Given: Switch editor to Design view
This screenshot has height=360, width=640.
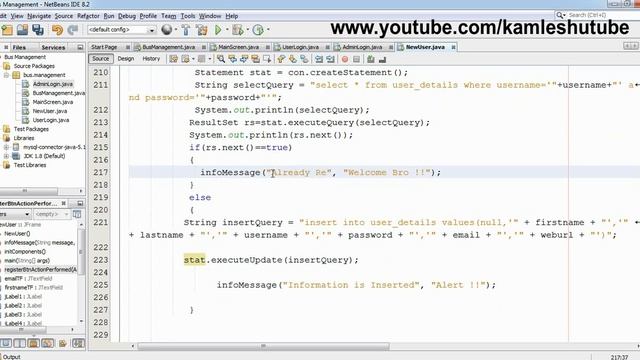Looking at the screenshot, I should pyautogui.click(x=126, y=59).
